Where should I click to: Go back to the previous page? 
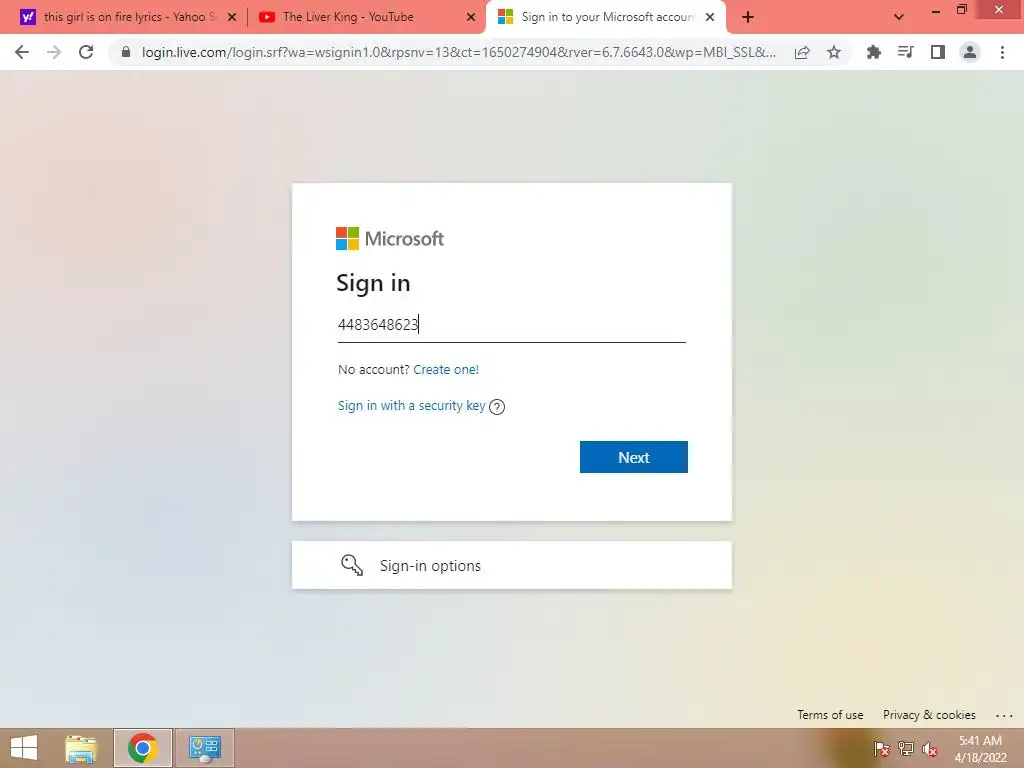pos(22,52)
